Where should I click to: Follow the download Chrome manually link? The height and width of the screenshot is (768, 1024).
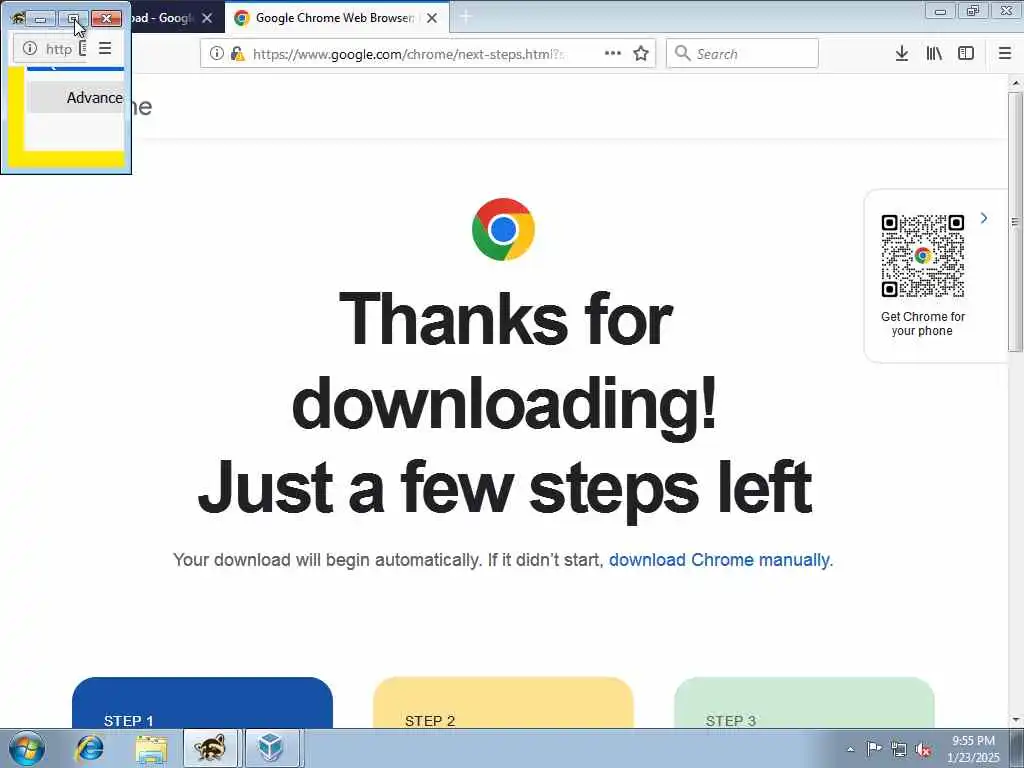(x=719, y=560)
